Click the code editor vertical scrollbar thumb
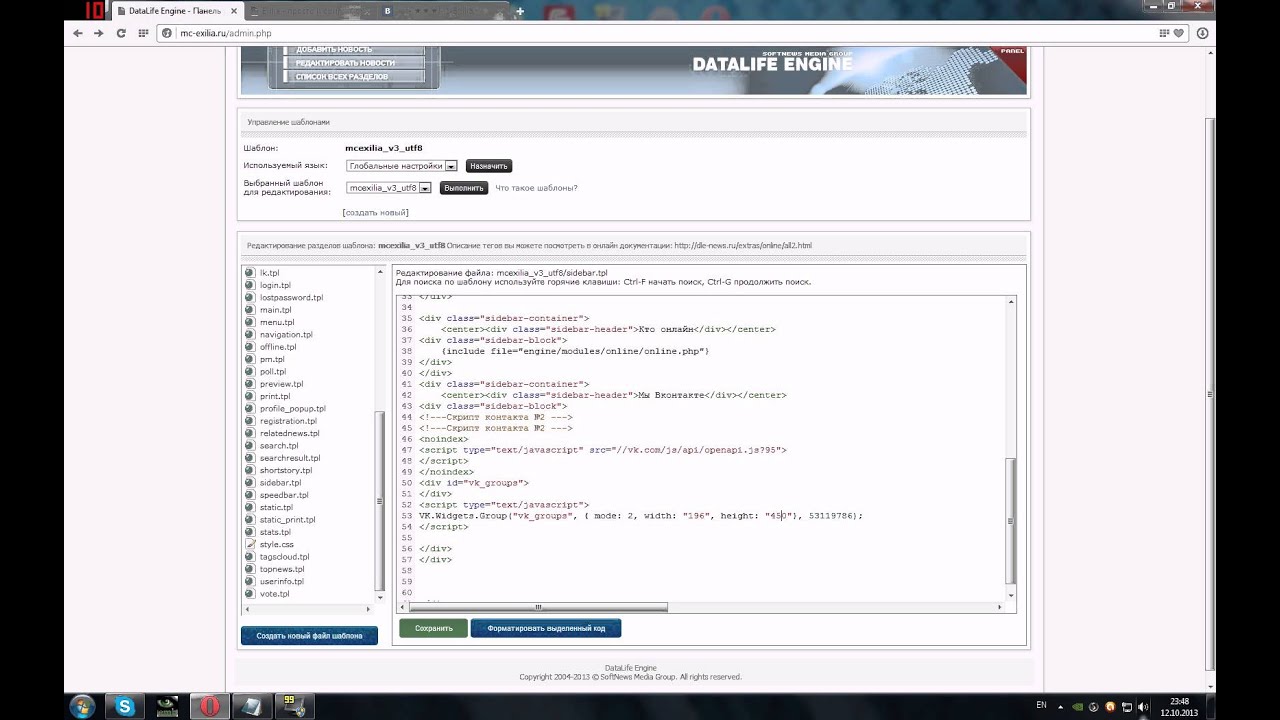Image resolution: width=1280 pixels, height=720 pixels. point(1011,521)
